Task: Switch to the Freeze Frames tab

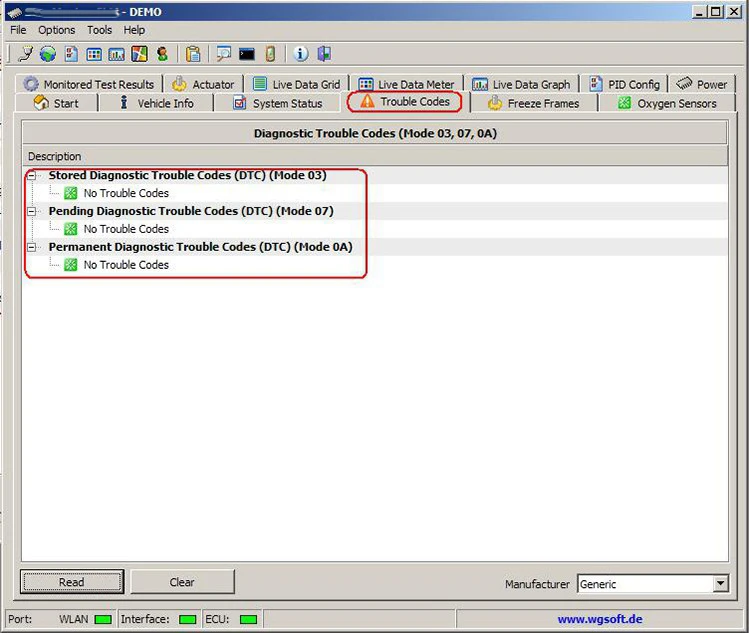Action: [534, 103]
